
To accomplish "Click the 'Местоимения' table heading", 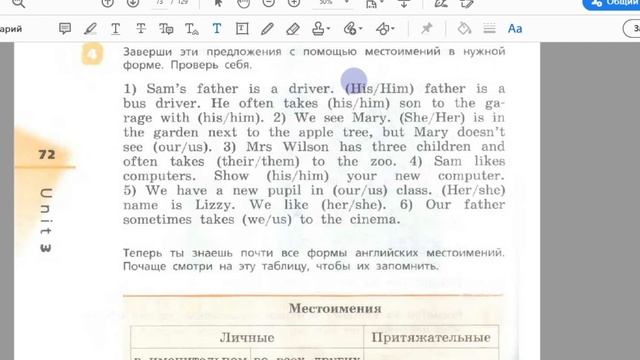I will (335, 308).
